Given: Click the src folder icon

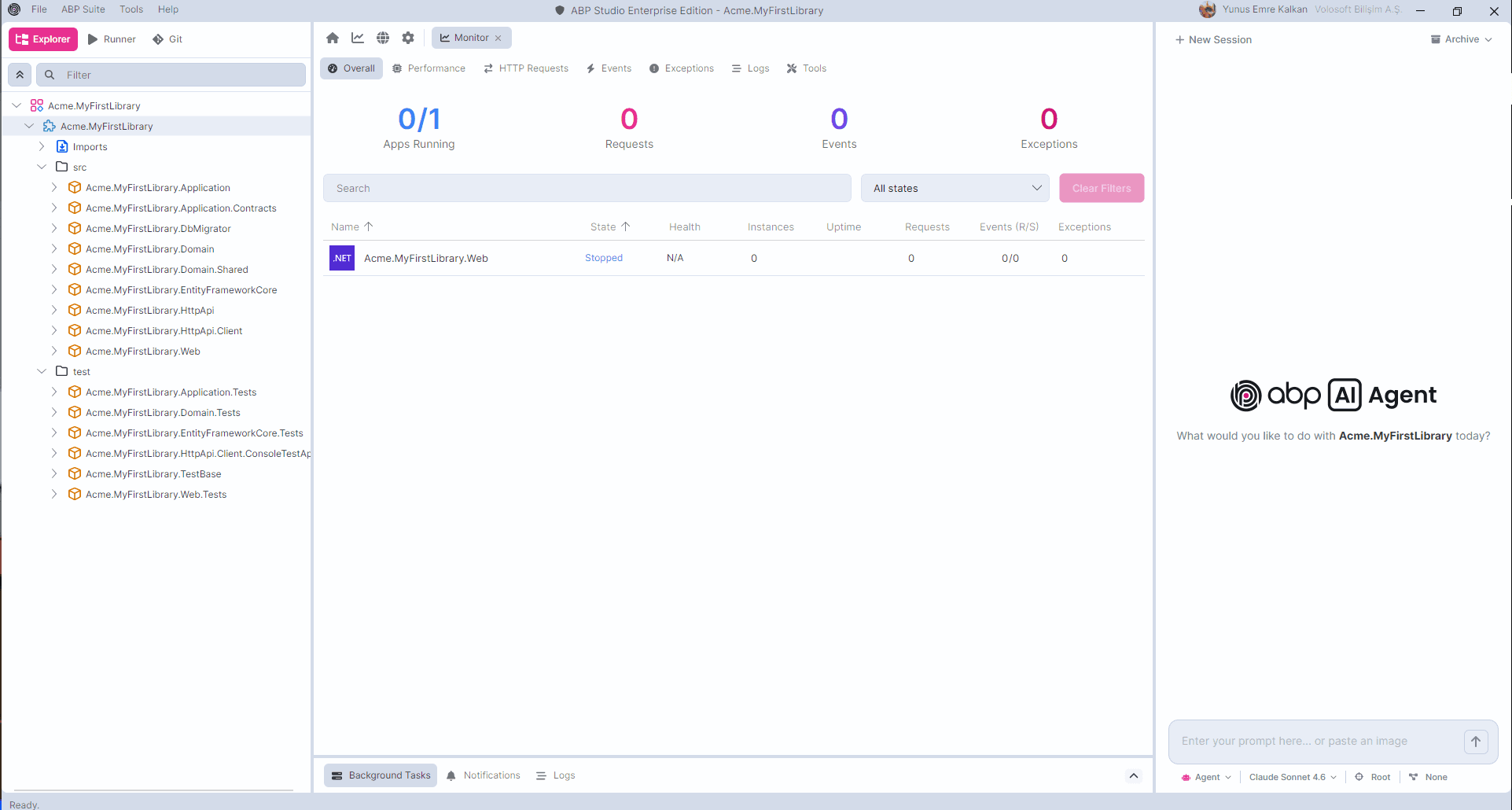Looking at the screenshot, I should (x=62, y=167).
